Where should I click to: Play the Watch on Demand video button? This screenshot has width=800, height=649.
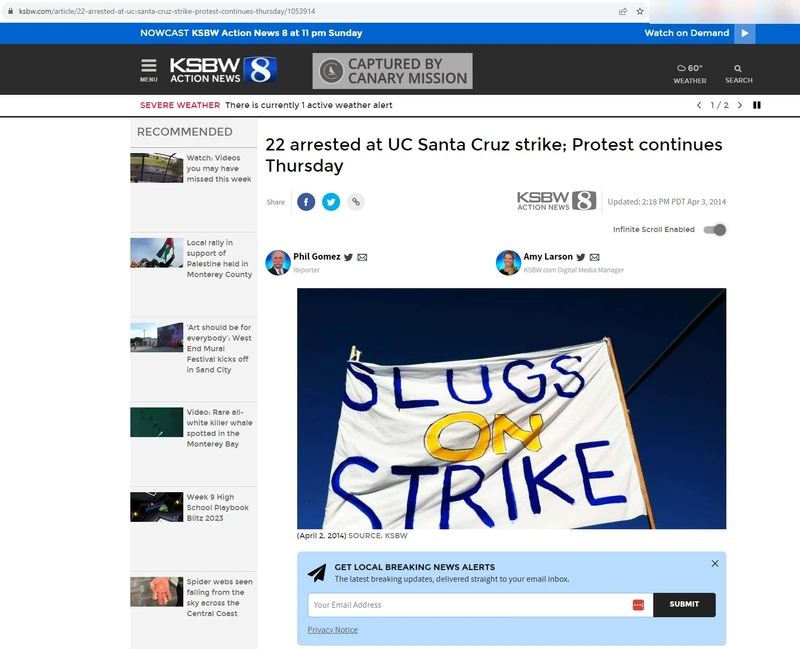[744, 33]
